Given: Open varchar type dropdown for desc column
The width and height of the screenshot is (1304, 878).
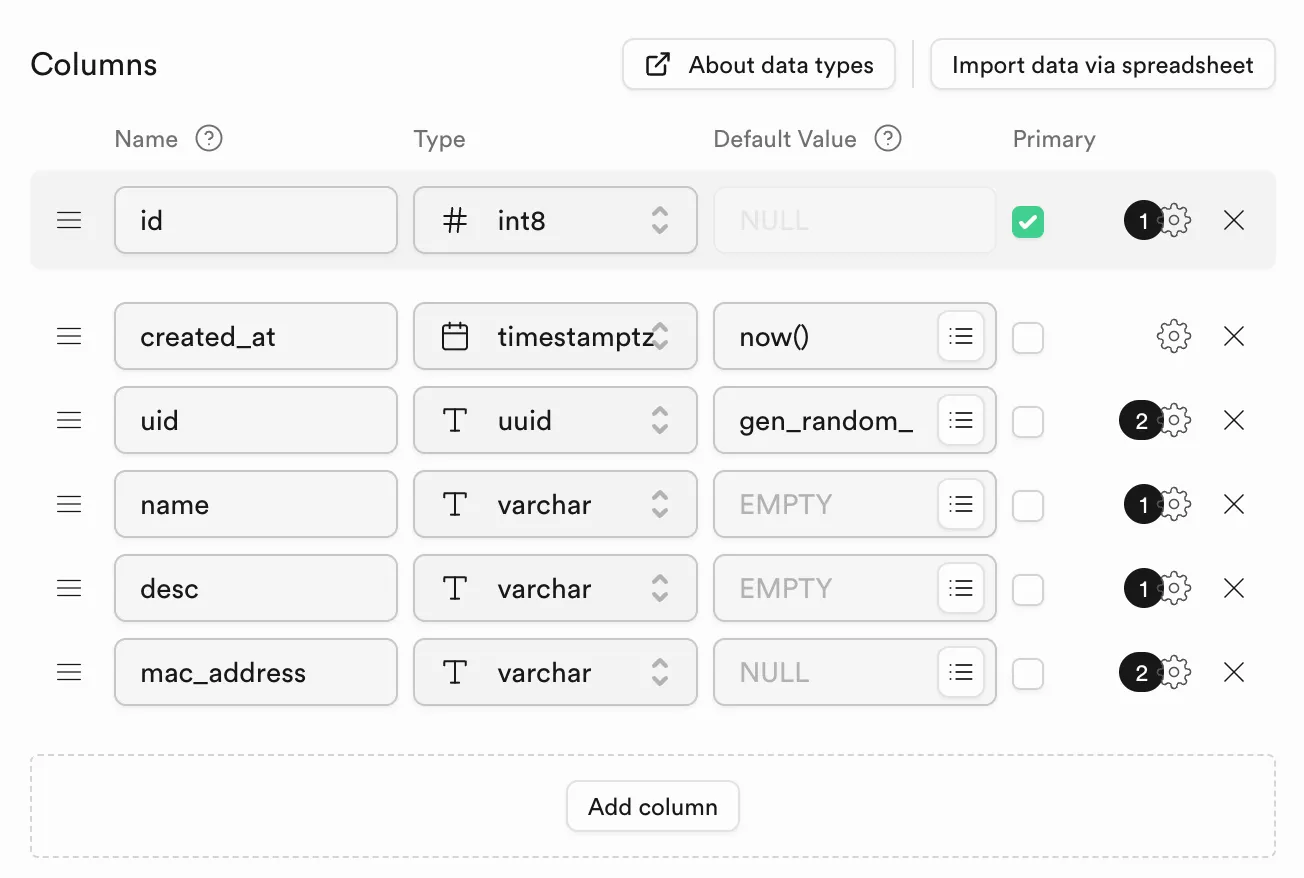Looking at the screenshot, I should (555, 589).
